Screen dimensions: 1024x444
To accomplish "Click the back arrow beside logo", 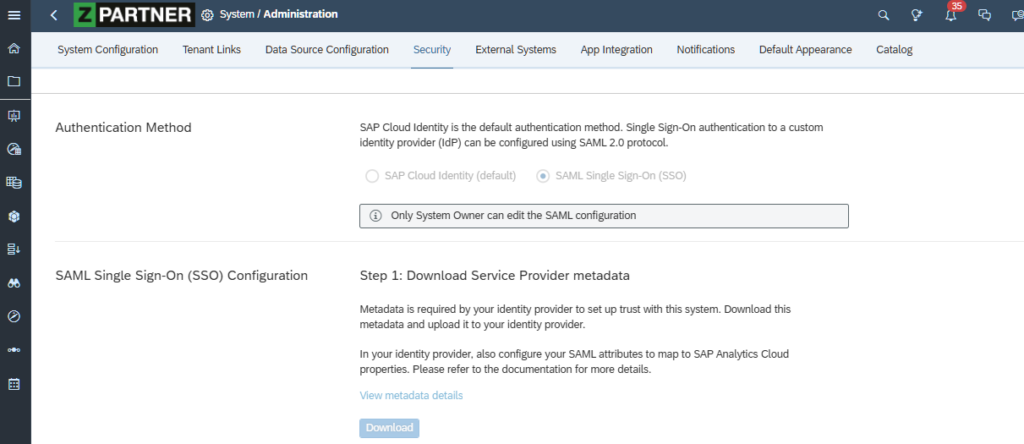I will point(53,15).
